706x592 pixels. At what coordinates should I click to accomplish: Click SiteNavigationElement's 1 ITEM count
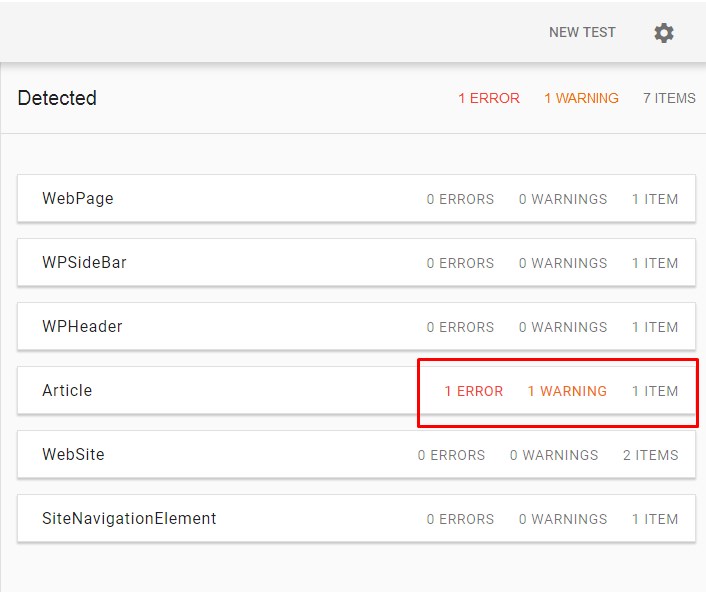pos(655,519)
